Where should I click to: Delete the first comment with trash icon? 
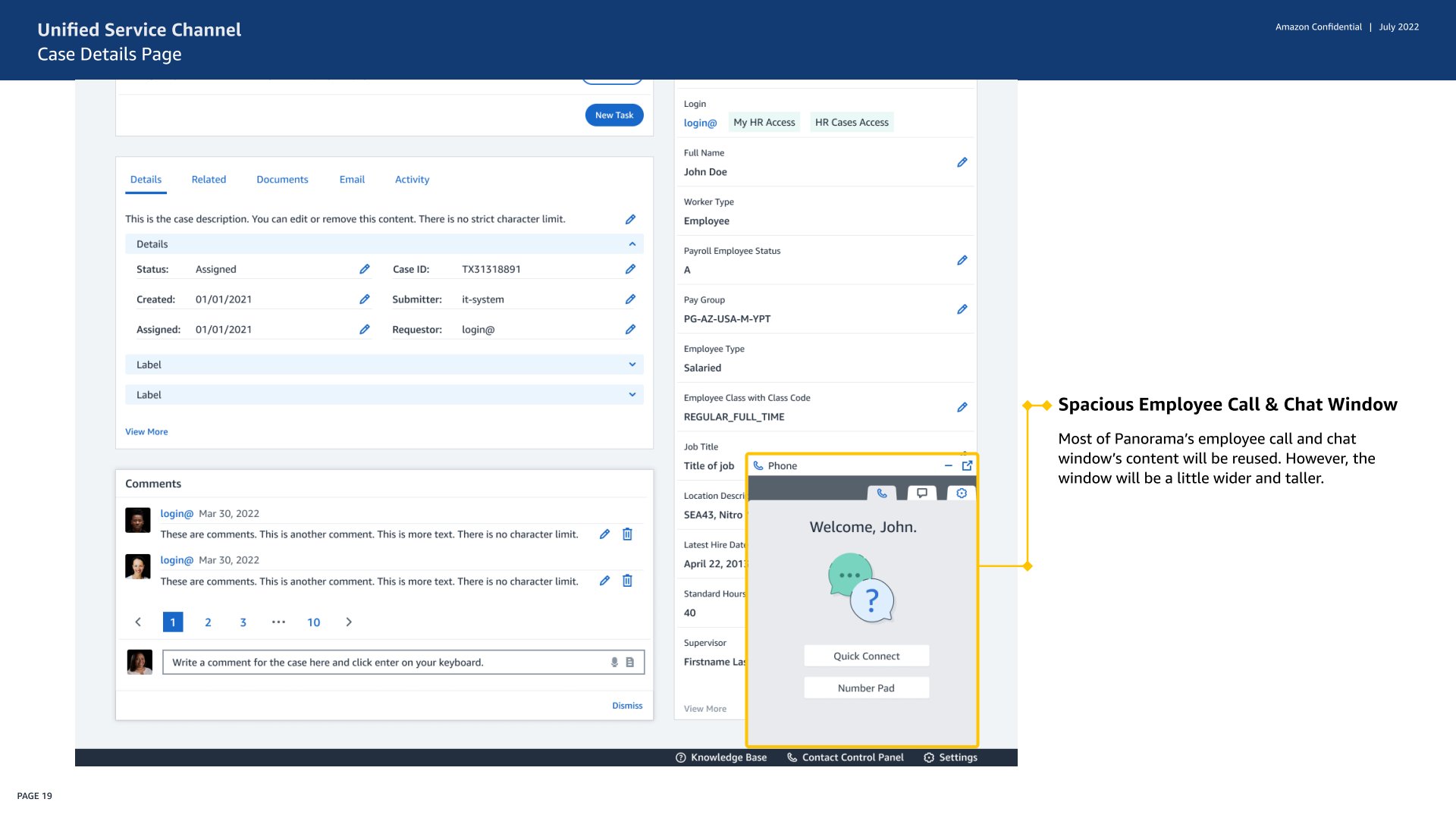coord(627,534)
